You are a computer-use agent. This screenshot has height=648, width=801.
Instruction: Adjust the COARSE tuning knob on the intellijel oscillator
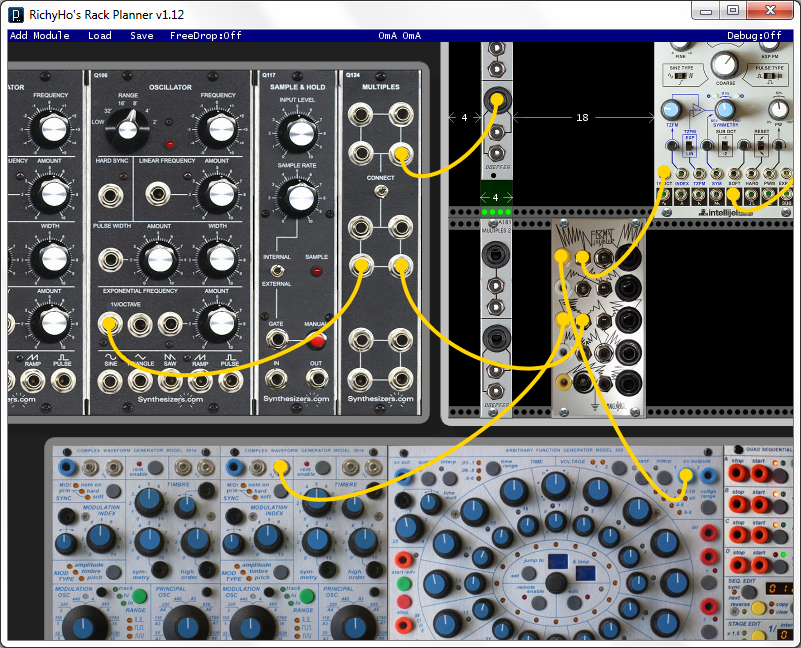point(725,65)
